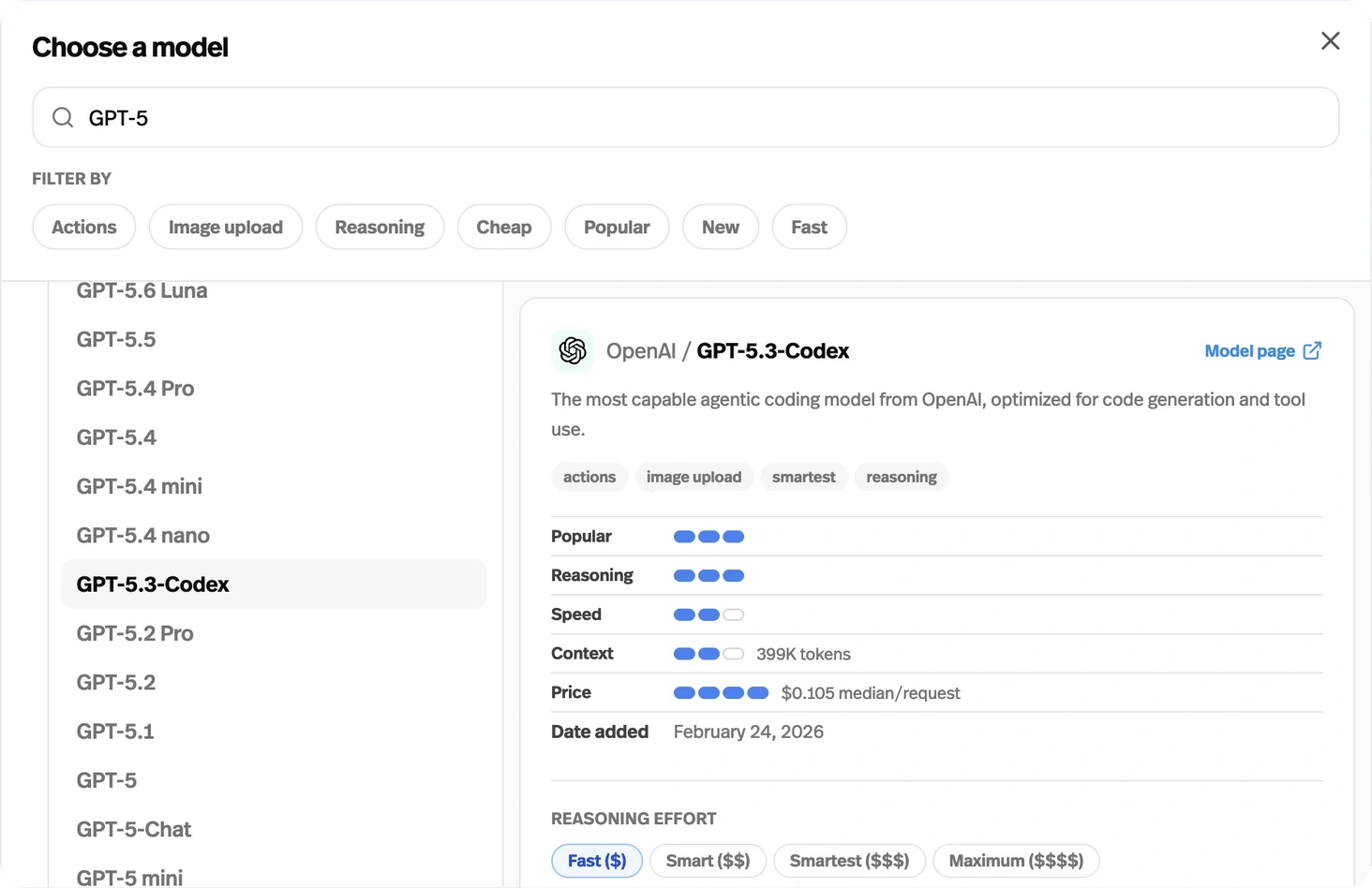Screen dimensions: 1372x888
Task: Toggle the Actions filter chip
Action: 84,227
